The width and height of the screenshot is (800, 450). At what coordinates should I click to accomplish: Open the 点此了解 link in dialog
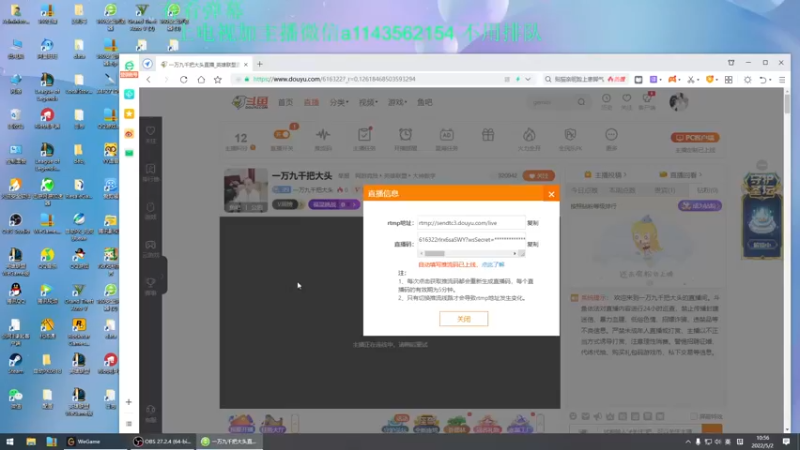pyautogui.click(x=493, y=264)
